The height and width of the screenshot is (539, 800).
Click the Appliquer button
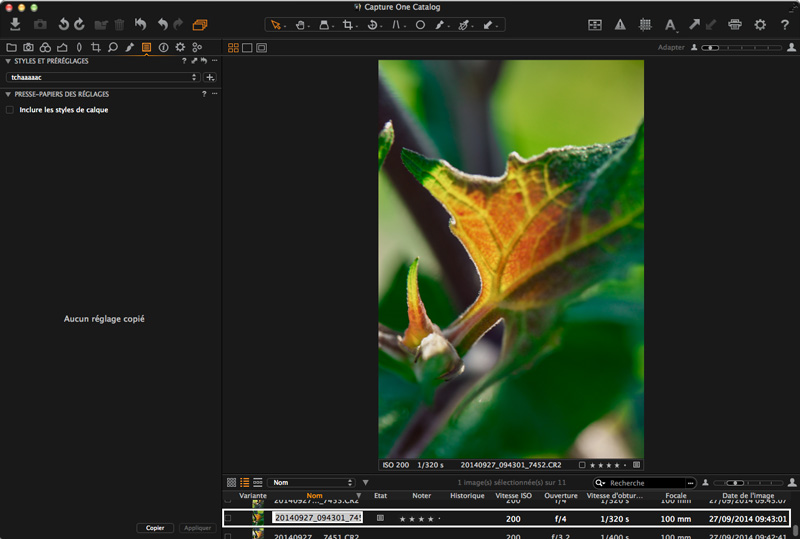click(197, 528)
